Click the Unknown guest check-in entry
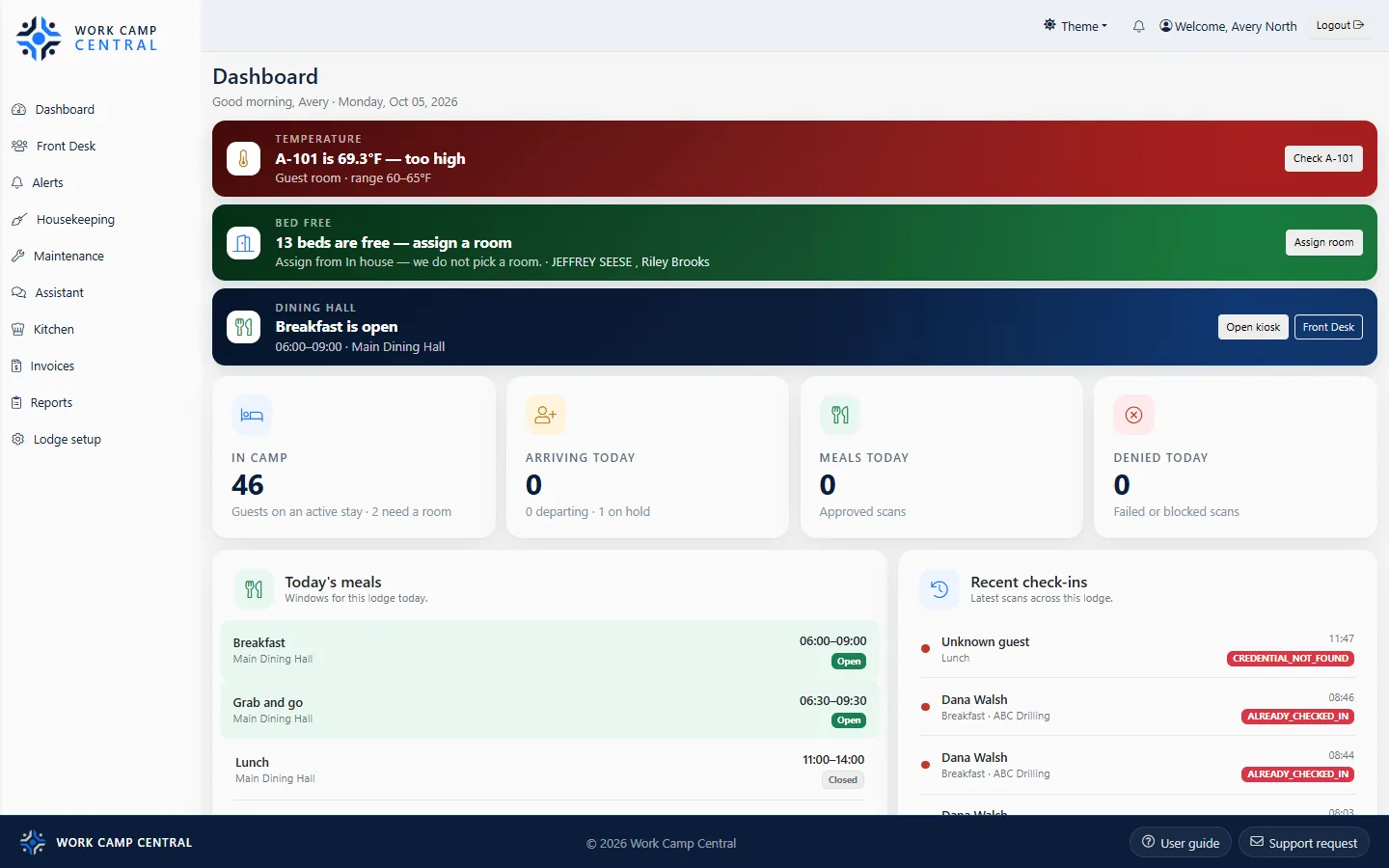 [x=1138, y=649]
